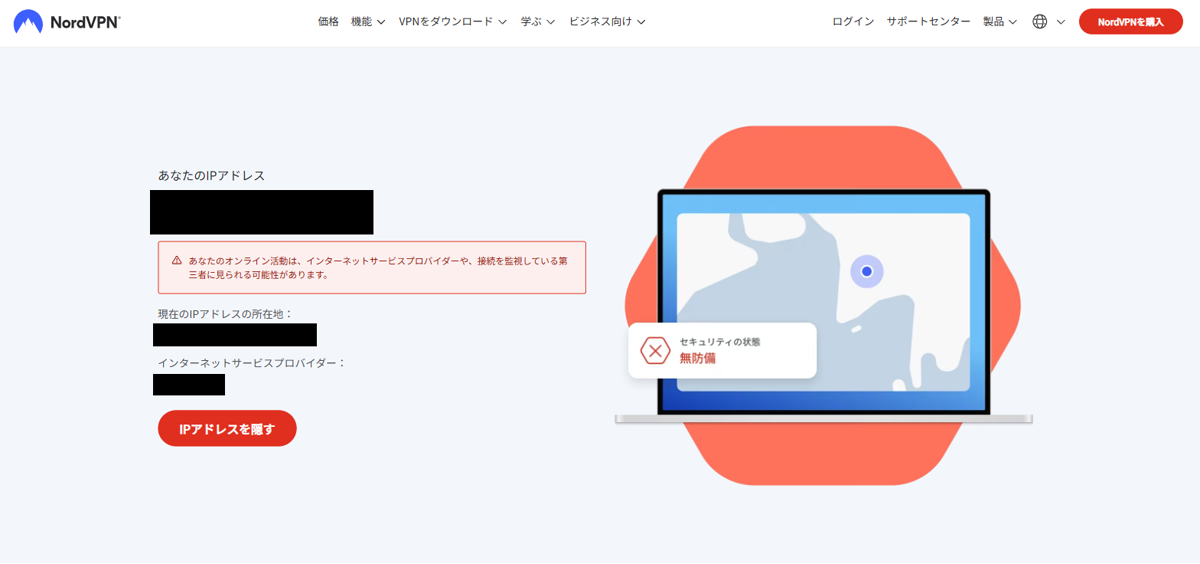Click the warning triangle icon in alert
This screenshot has width=1200, height=564.
click(x=177, y=260)
